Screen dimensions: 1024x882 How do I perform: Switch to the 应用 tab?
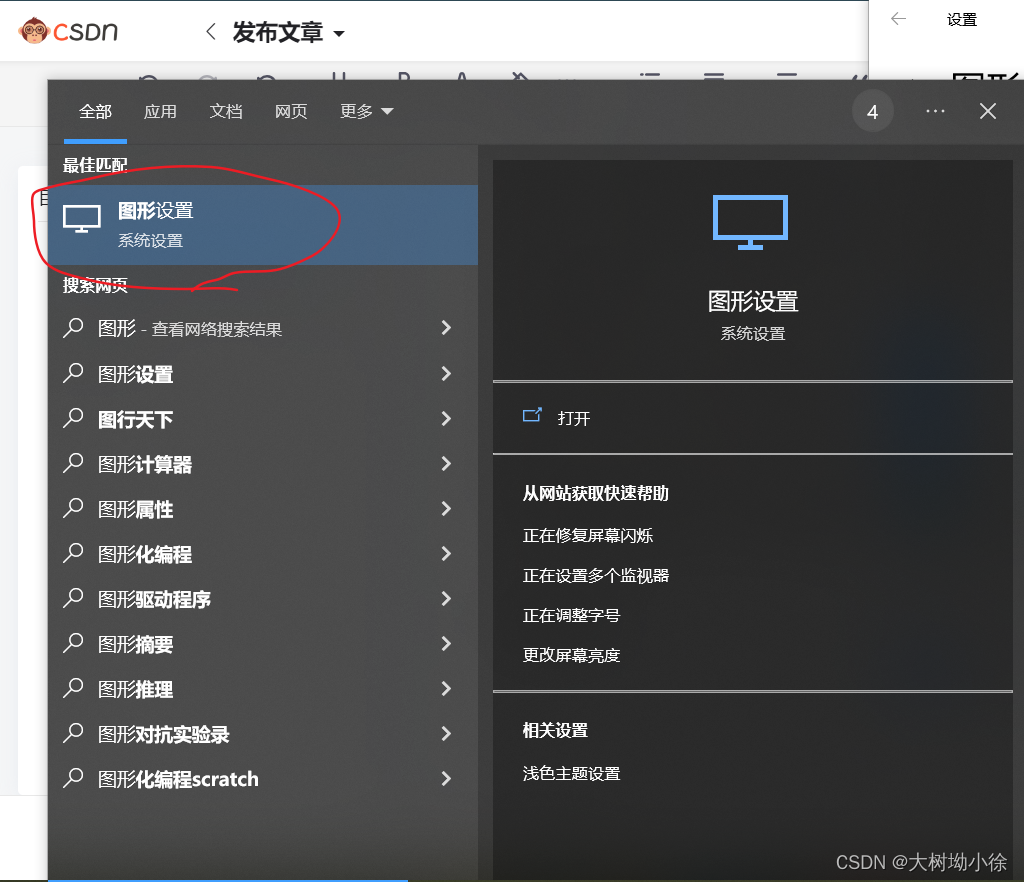click(160, 111)
